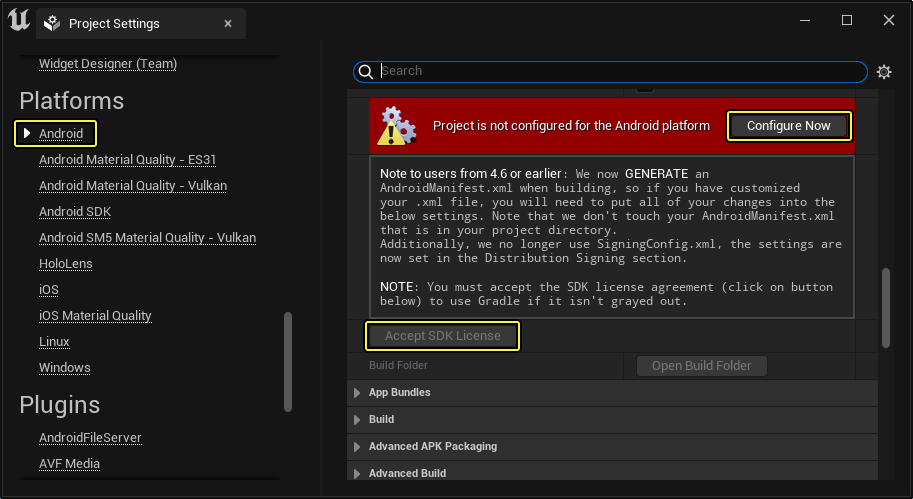Click the Accept SDK License button
The width and height of the screenshot is (913, 499).
[443, 336]
